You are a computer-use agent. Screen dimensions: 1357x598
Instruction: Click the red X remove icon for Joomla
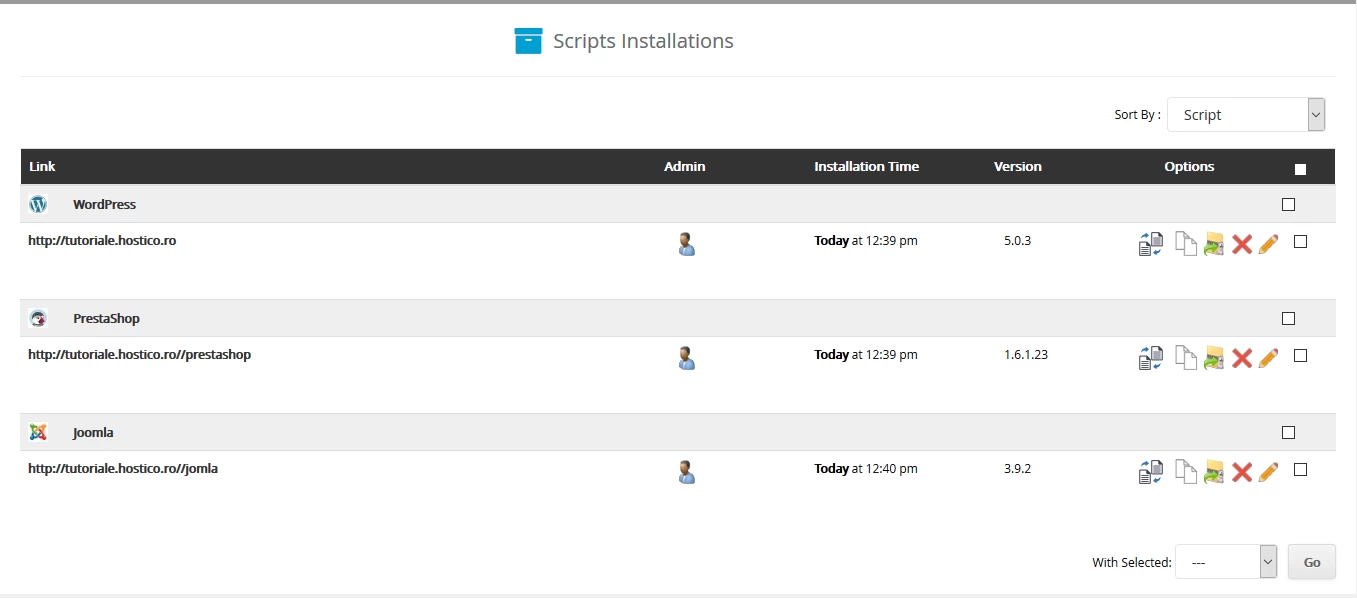point(1242,471)
